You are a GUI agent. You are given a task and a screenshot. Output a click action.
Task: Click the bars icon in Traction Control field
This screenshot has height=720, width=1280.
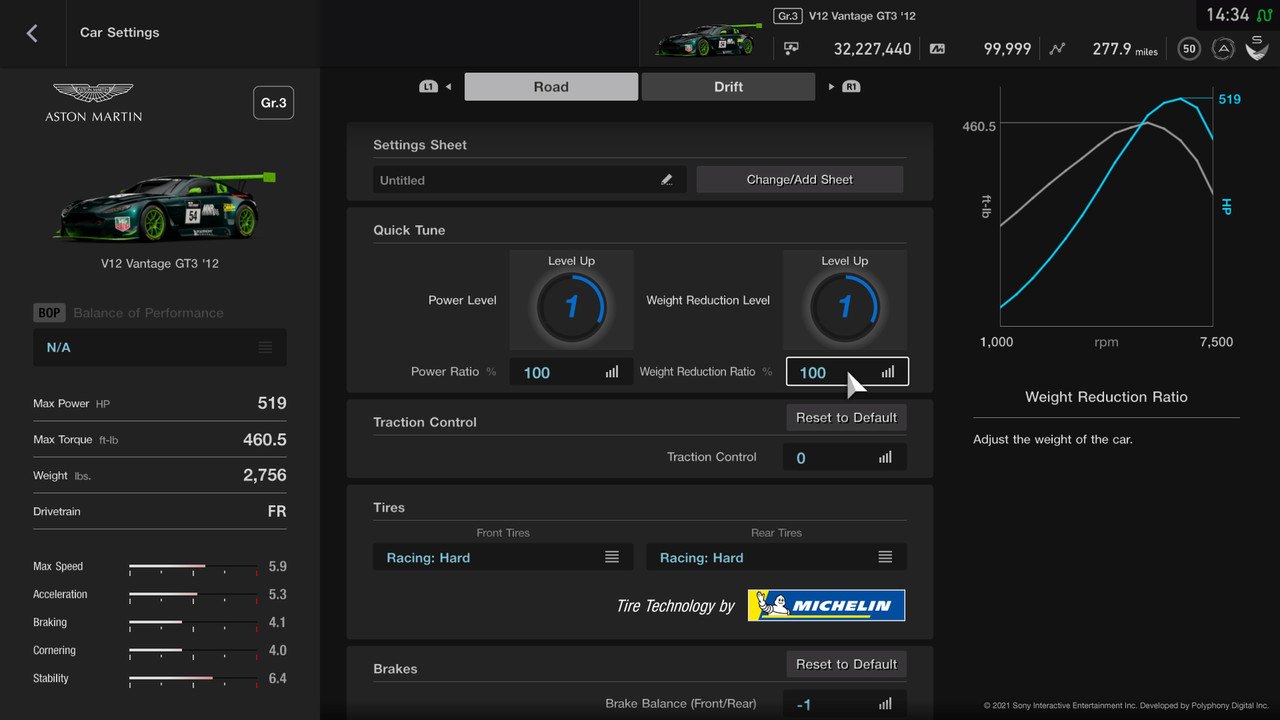pos(885,457)
